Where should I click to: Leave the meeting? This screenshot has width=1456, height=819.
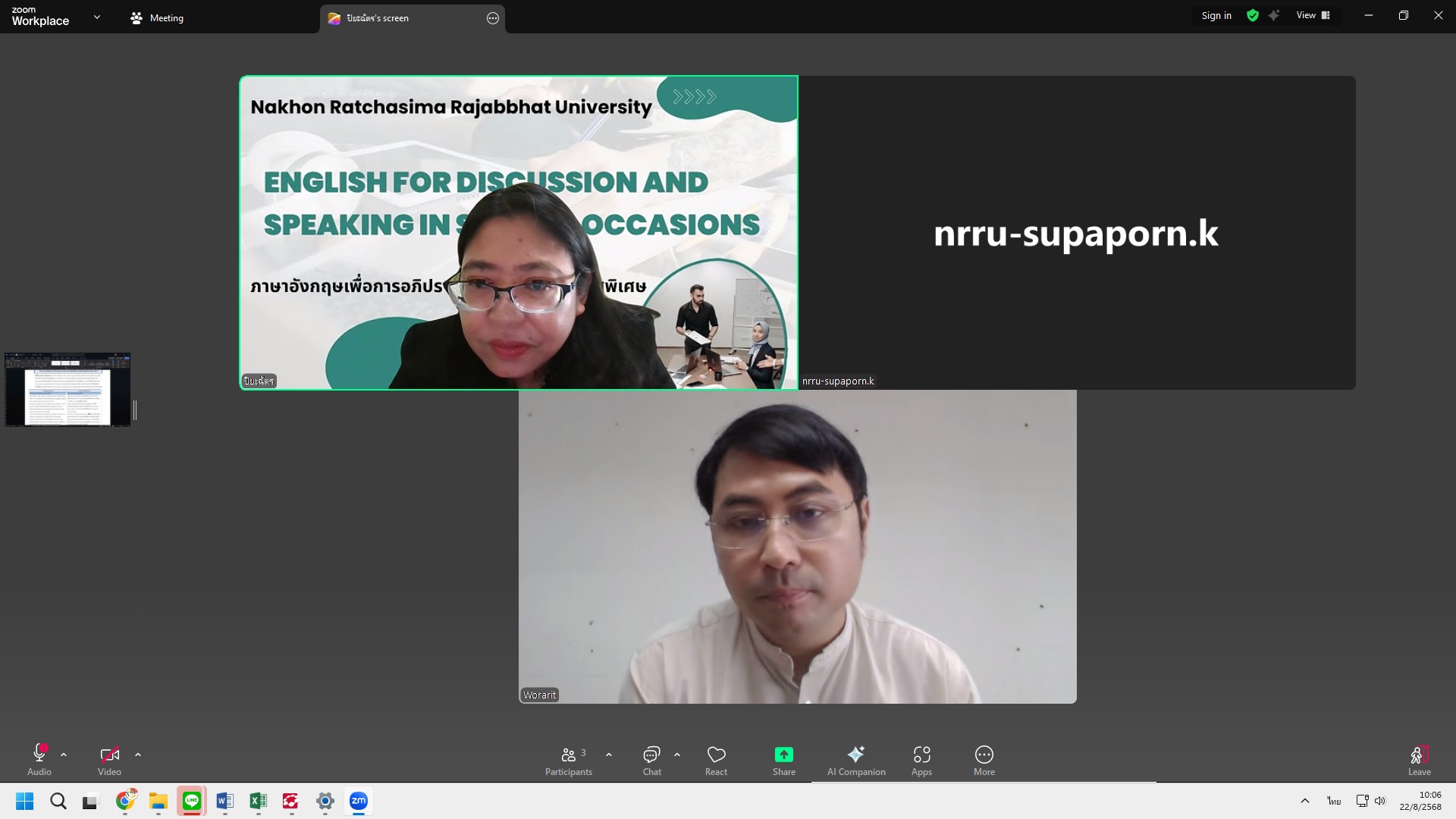1419,761
